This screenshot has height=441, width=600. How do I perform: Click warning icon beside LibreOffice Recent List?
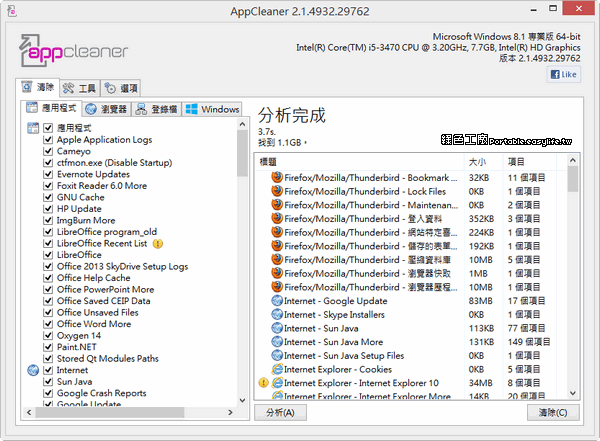click(158, 243)
